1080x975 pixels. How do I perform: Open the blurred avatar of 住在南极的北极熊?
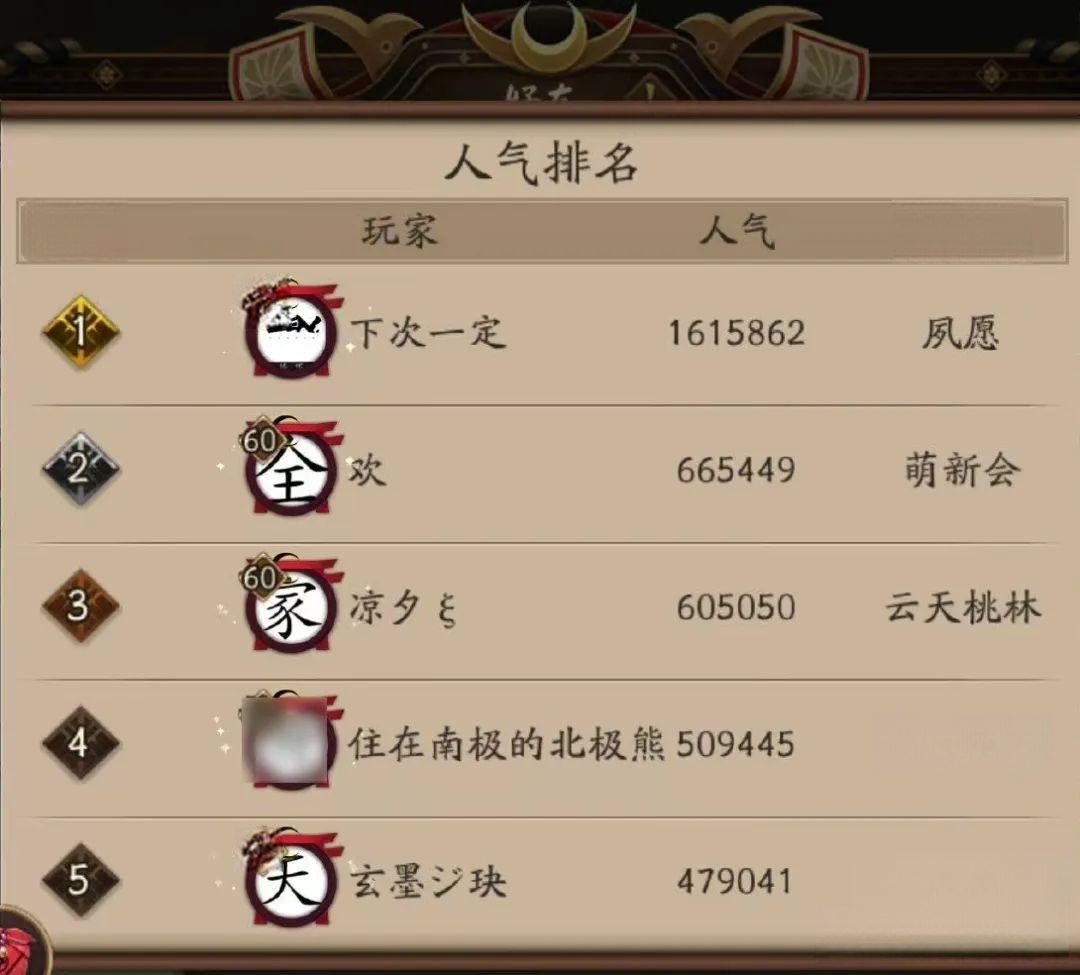pos(289,742)
